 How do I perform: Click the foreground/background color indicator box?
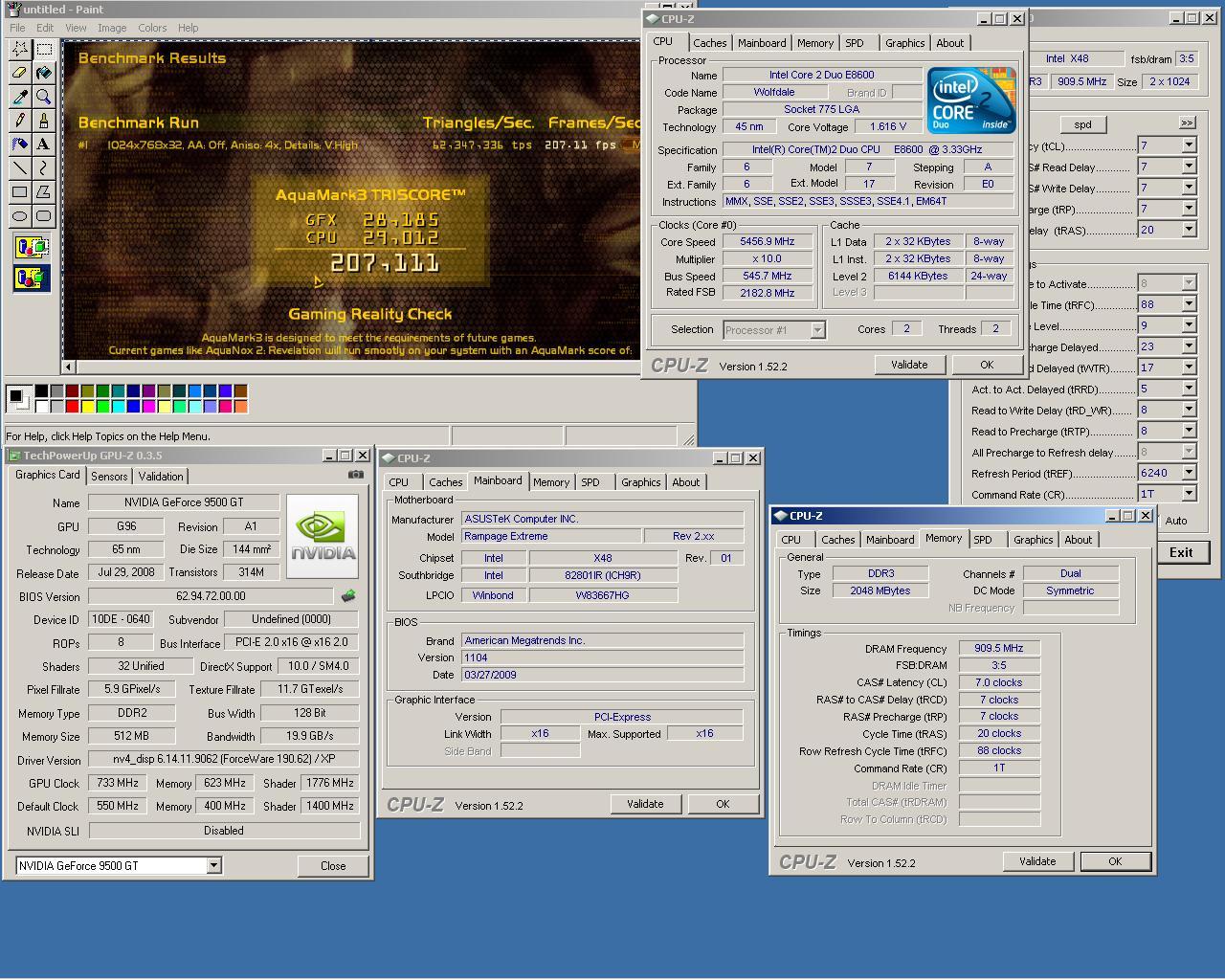[x=19, y=398]
